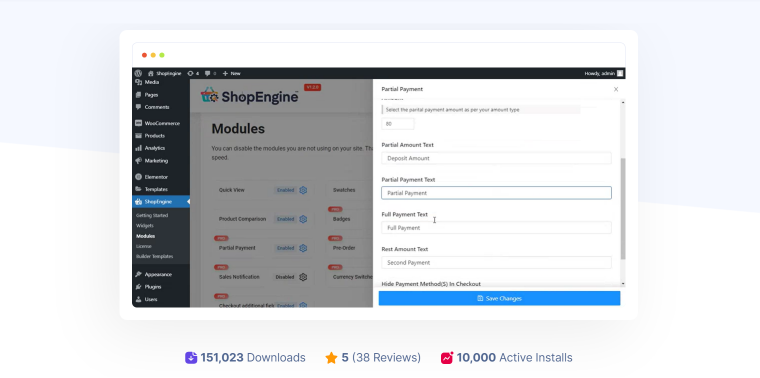Image resolution: width=760 pixels, height=378 pixels.
Task: Open Product Comparison settings gear
Action: coord(303,219)
